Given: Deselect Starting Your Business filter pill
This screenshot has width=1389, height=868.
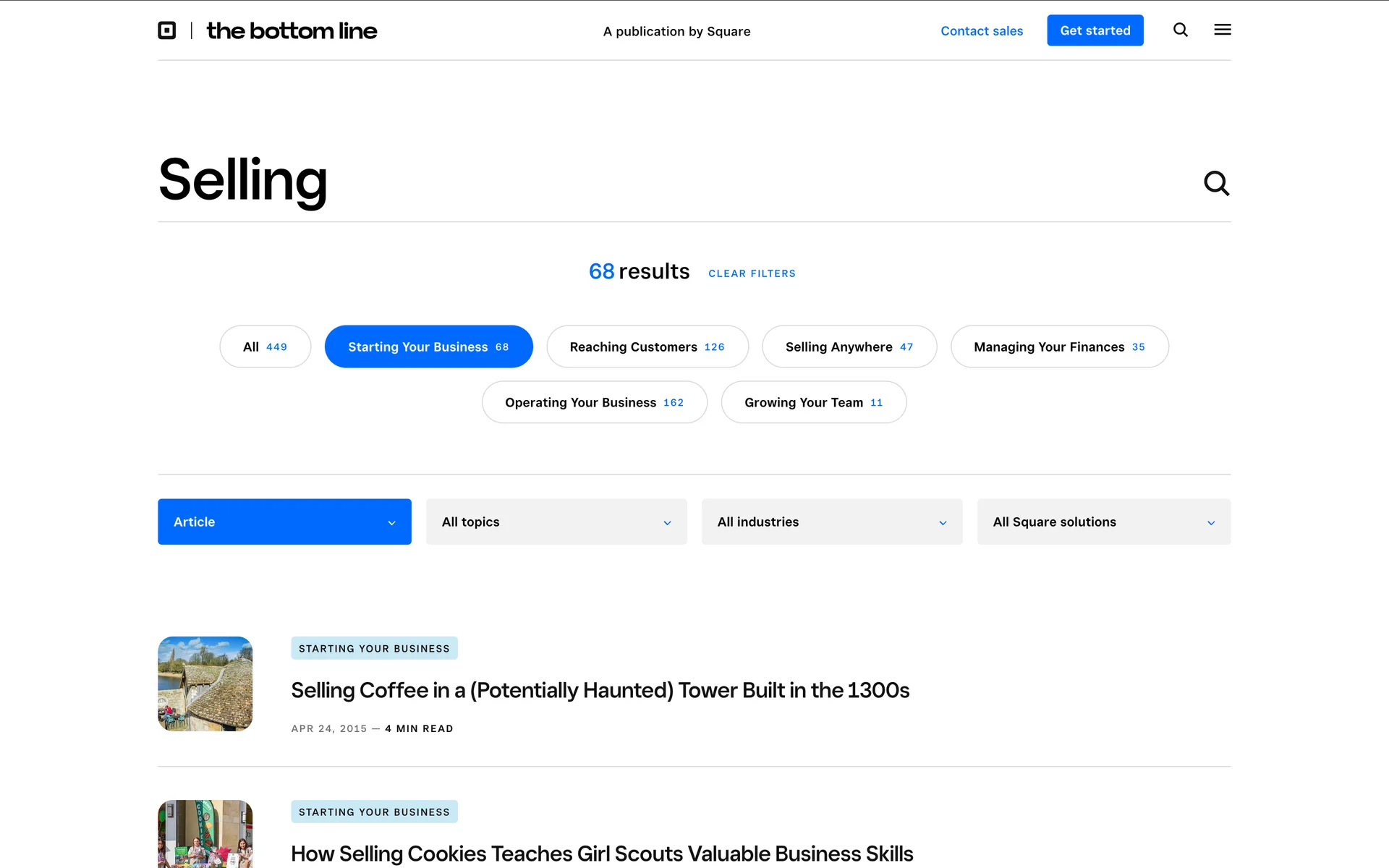Looking at the screenshot, I should click(428, 346).
